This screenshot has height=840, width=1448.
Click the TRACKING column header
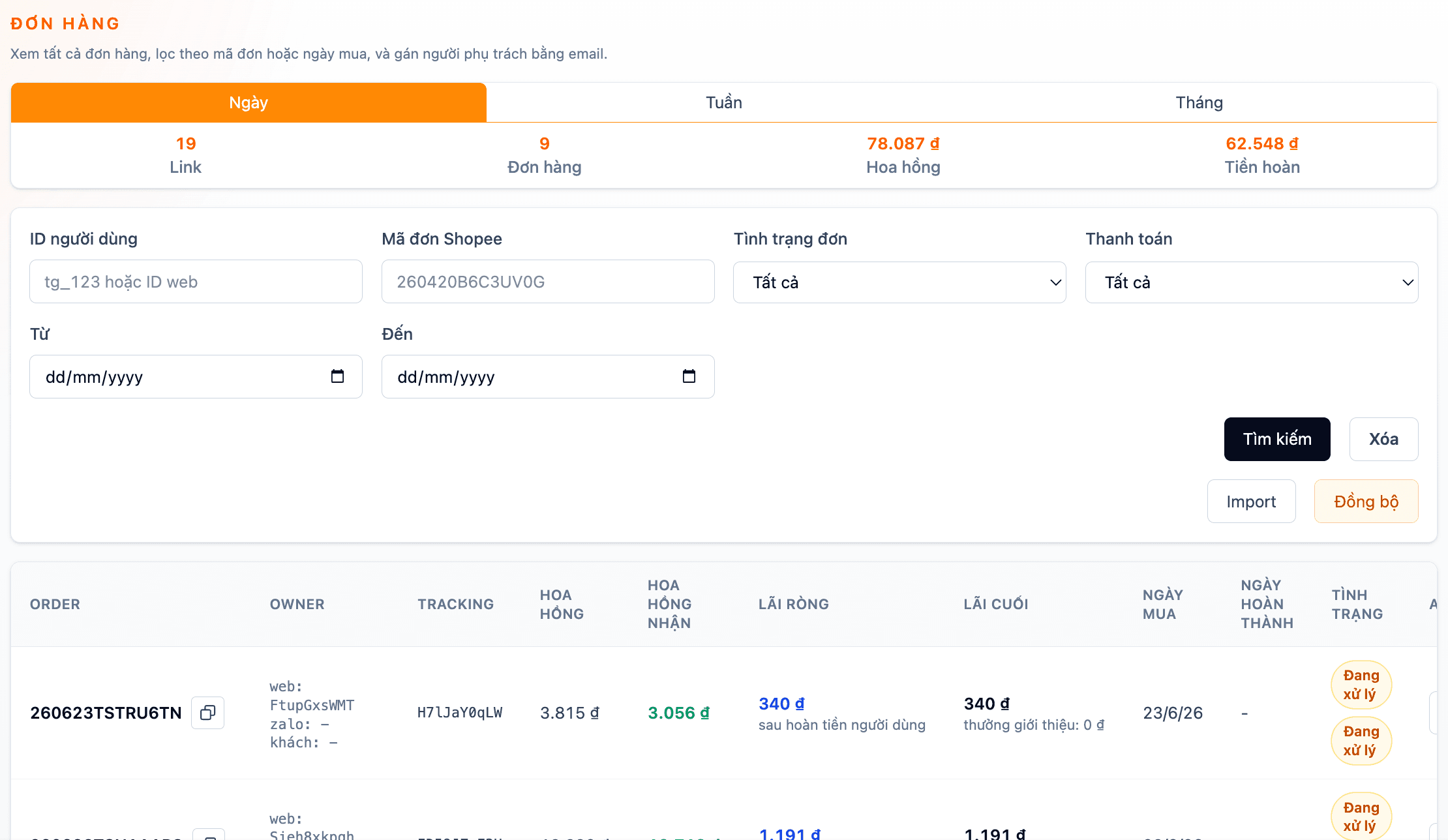pos(456,604)
